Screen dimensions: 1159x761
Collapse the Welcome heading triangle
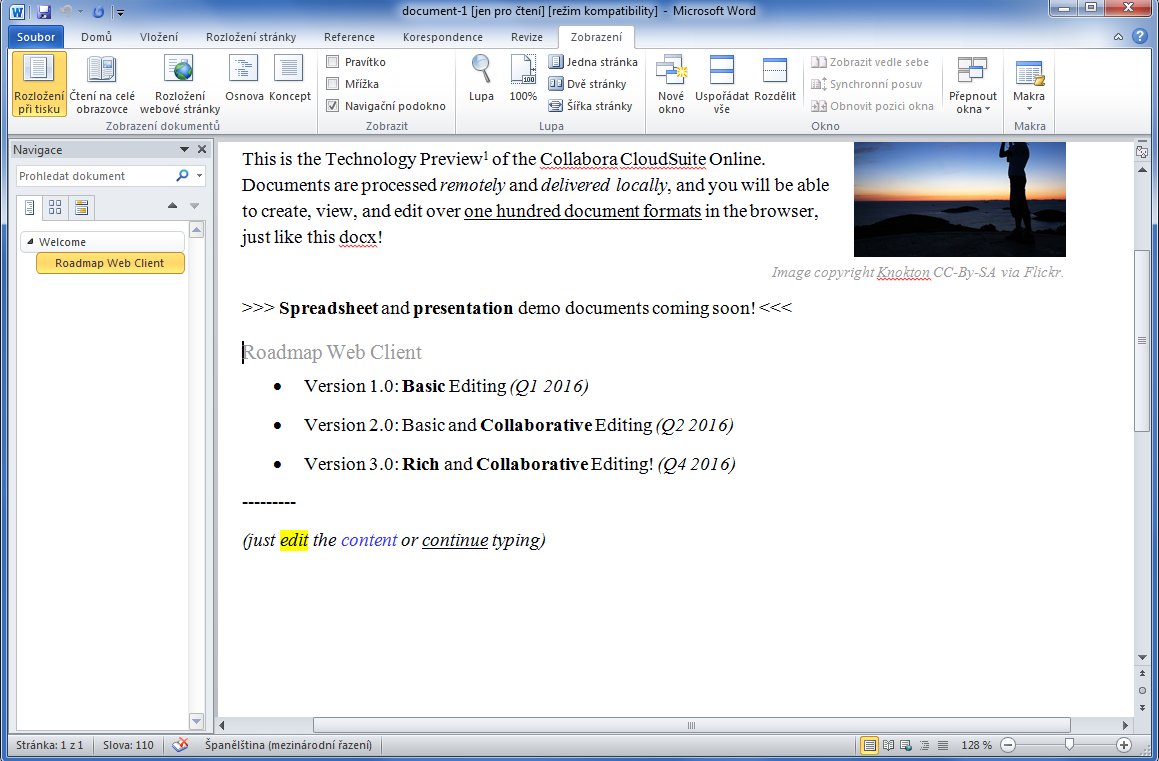click(30, 242)
